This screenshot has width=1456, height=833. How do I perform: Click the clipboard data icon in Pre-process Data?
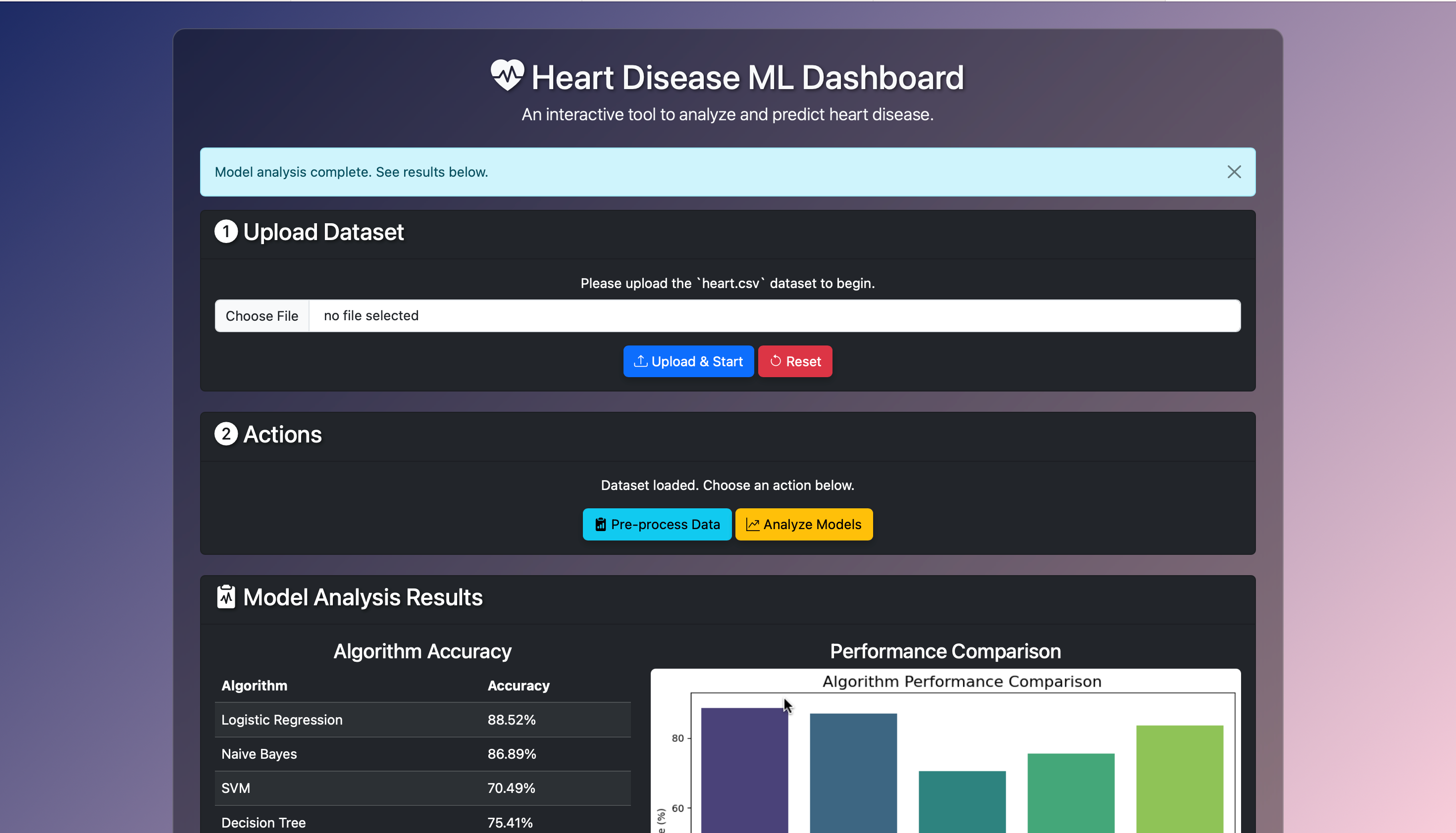(x=600, y=525)
